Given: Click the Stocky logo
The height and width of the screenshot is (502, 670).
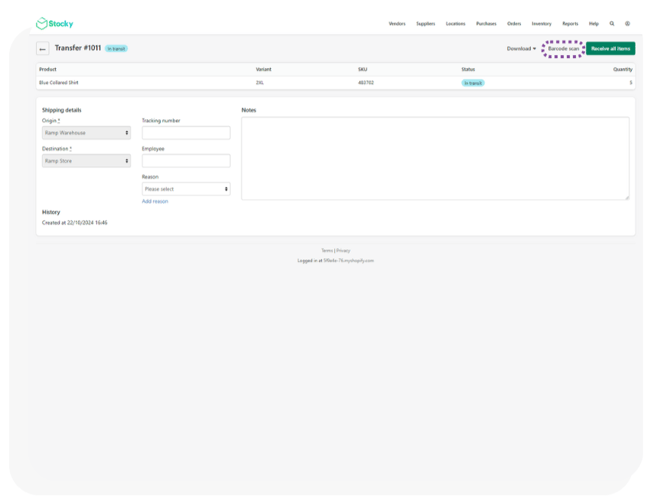Looking at the screenshot, I should (x=54, y=24).
